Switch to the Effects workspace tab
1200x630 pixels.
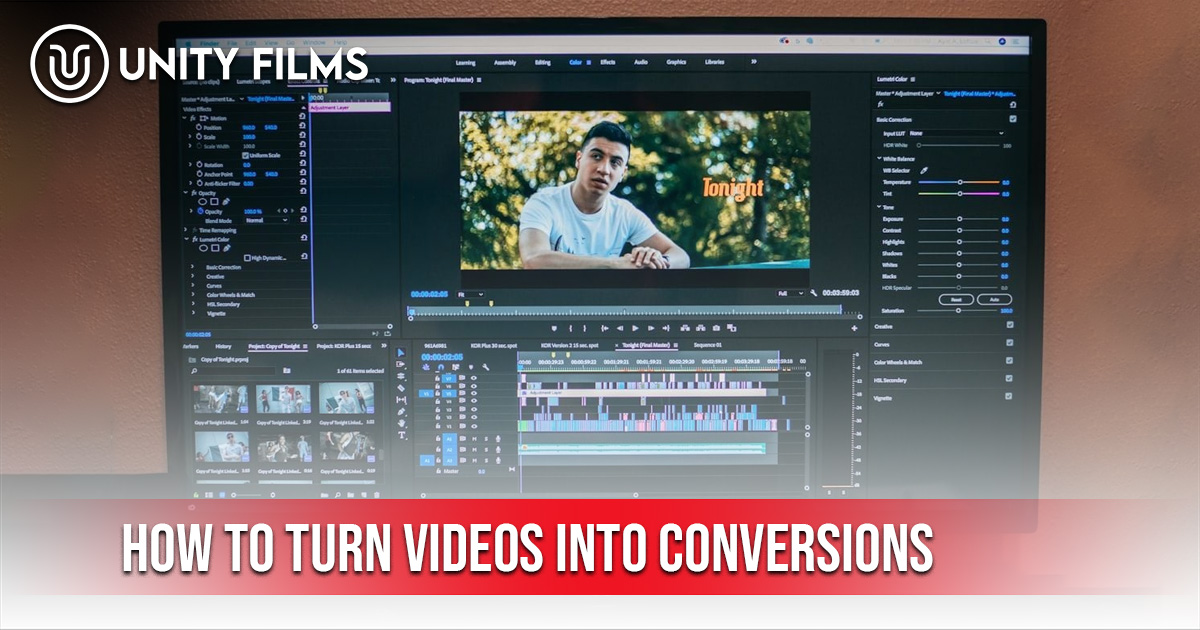(607, 62)
